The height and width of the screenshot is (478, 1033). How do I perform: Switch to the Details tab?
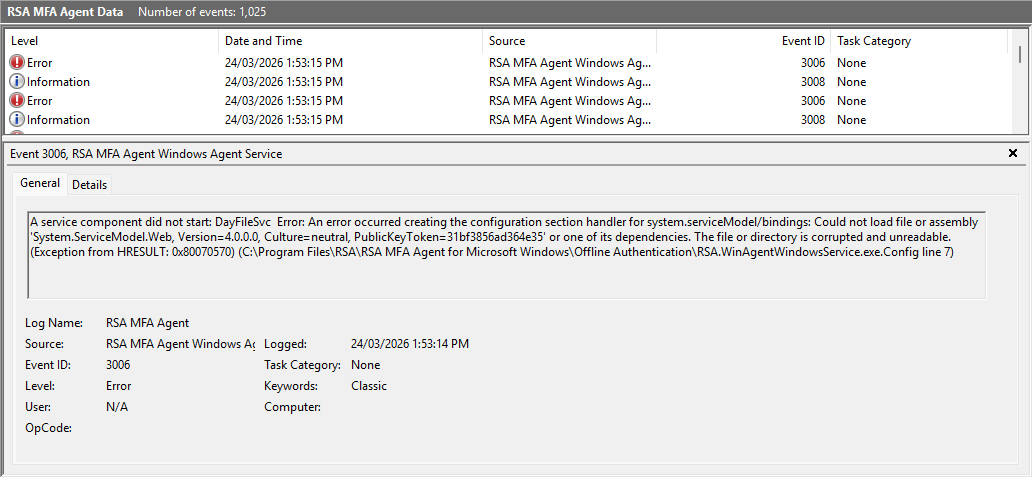pyautogui.click(x=90, y=185)
